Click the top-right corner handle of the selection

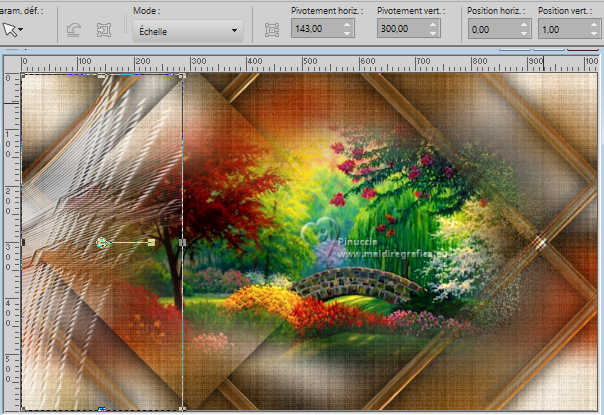tap(183, 76)
